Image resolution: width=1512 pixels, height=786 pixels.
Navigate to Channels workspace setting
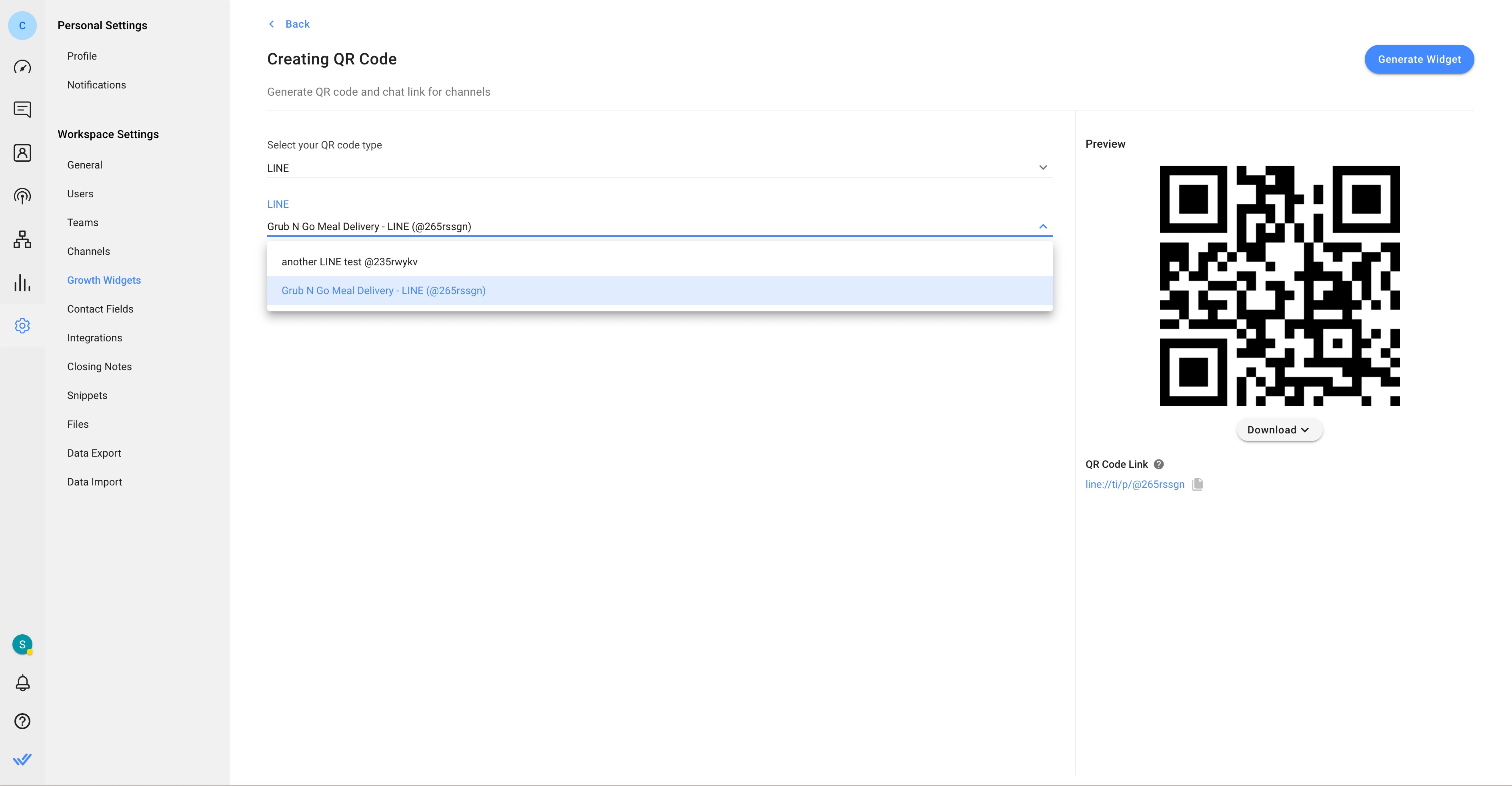[88, 251]
